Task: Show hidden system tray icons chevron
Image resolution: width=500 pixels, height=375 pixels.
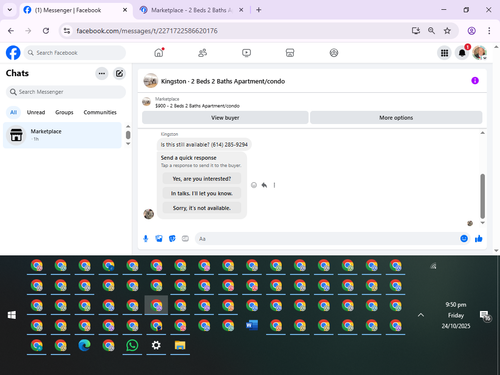Action: click(x=421, y=315)
